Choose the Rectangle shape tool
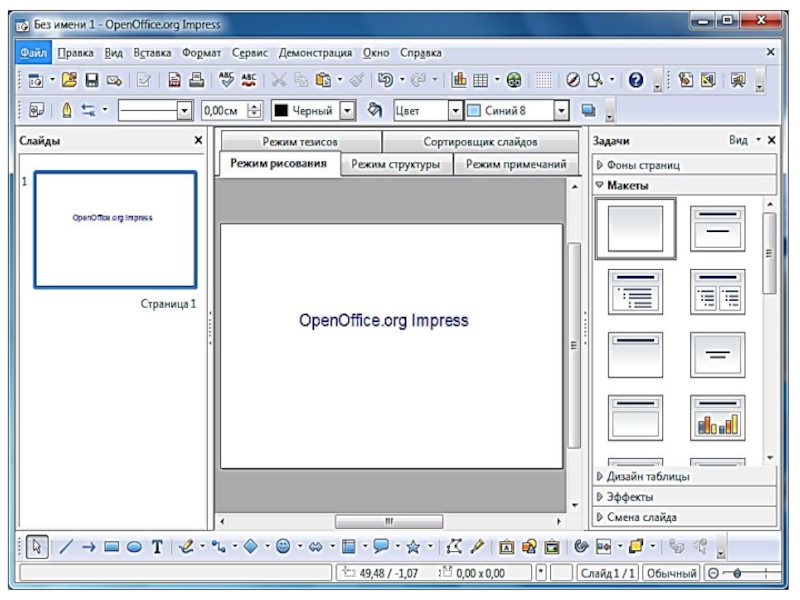The height and width of the screenshot is (600, 800). pyautogui.click(x=111, y=546)
